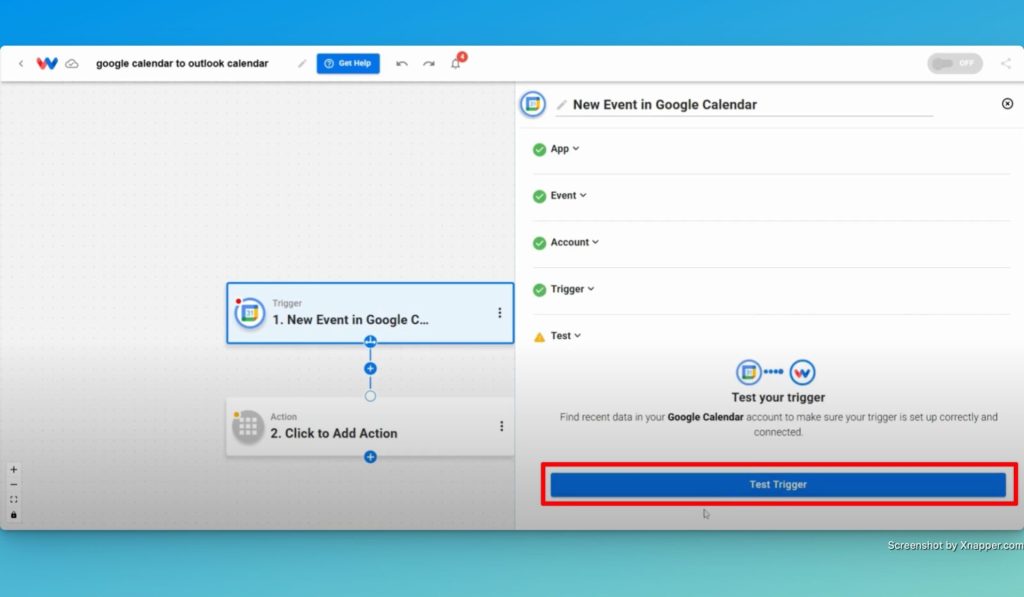1024x597 pixels.
Task: Open the action node three-dot menu
Action: tap(502, 426)
